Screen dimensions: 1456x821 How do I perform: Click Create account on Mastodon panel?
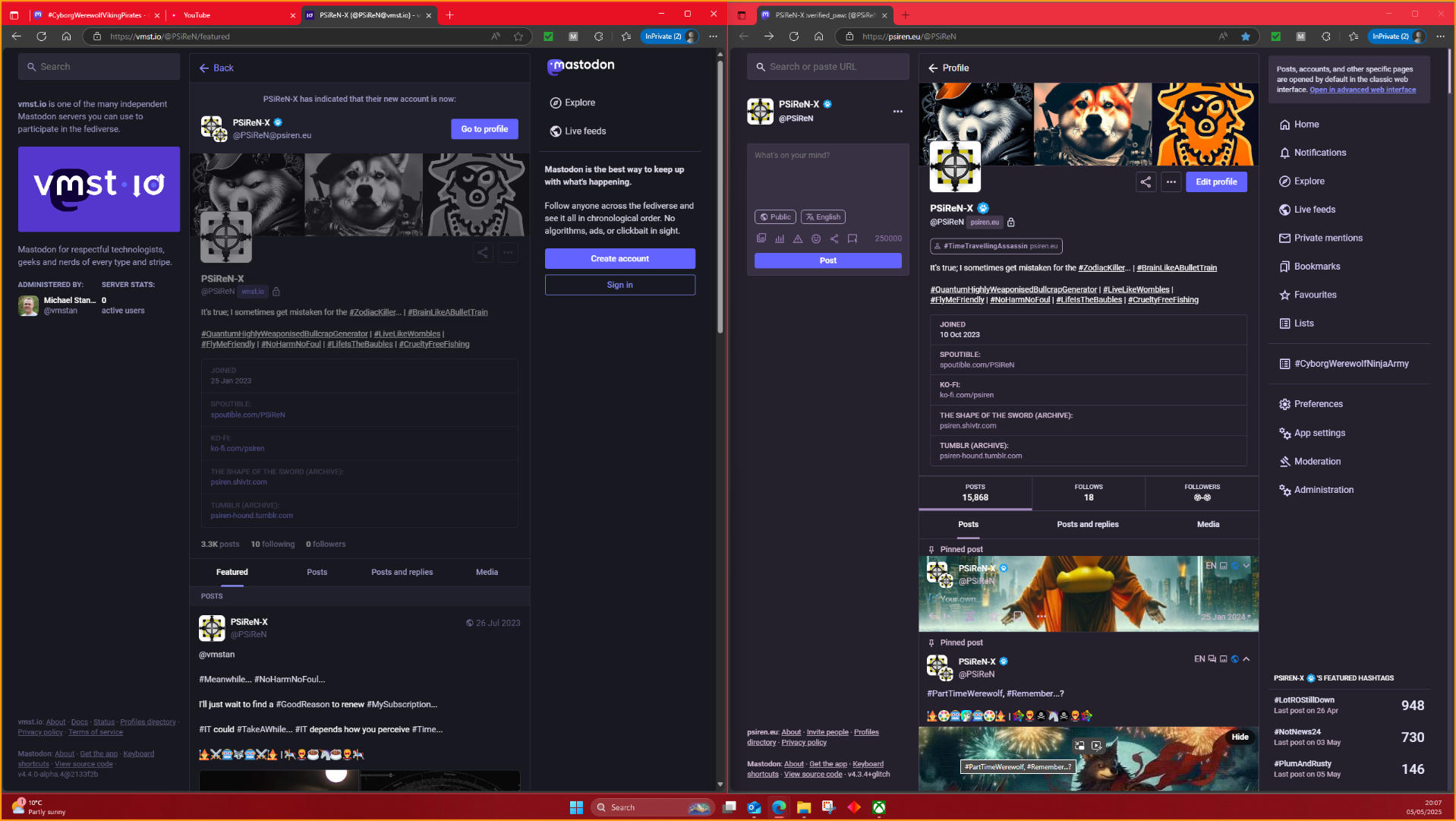(619, 259)
